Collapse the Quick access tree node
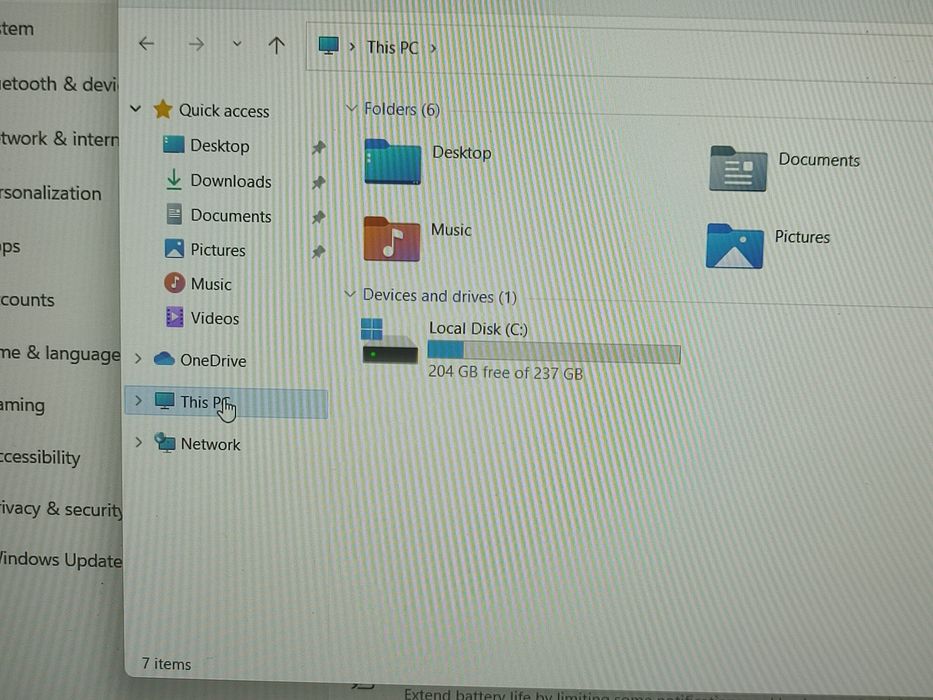Screen dimensions: 933x700 [136, 109]
